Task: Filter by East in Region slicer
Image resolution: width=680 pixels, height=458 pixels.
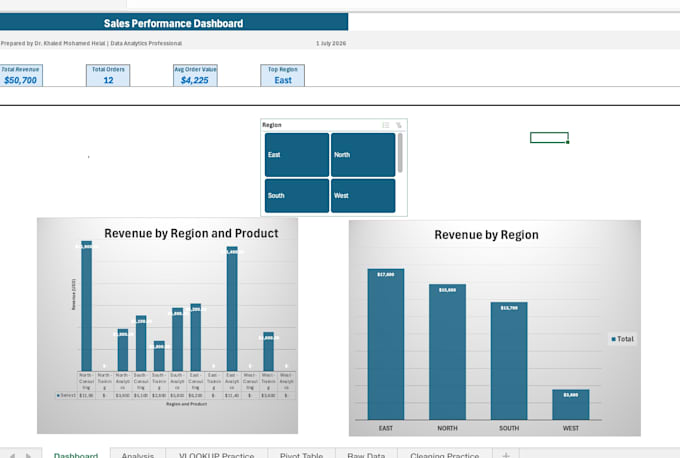Action: point(297,155)
